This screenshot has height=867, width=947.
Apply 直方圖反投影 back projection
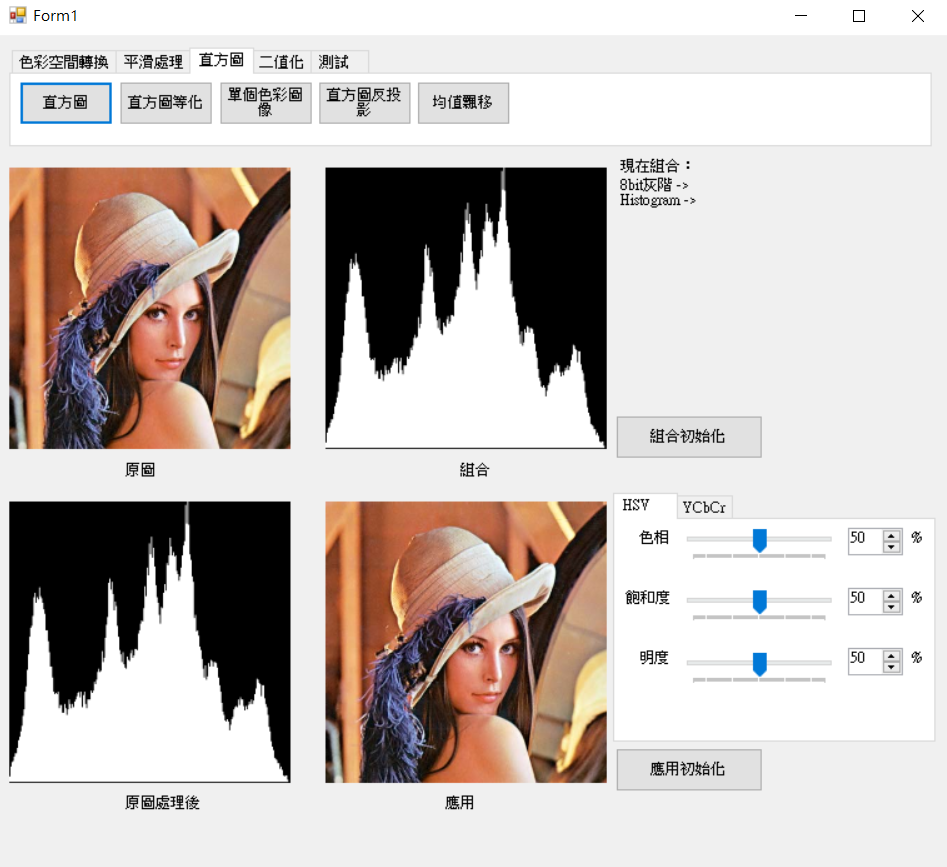[x=364, y=103]
